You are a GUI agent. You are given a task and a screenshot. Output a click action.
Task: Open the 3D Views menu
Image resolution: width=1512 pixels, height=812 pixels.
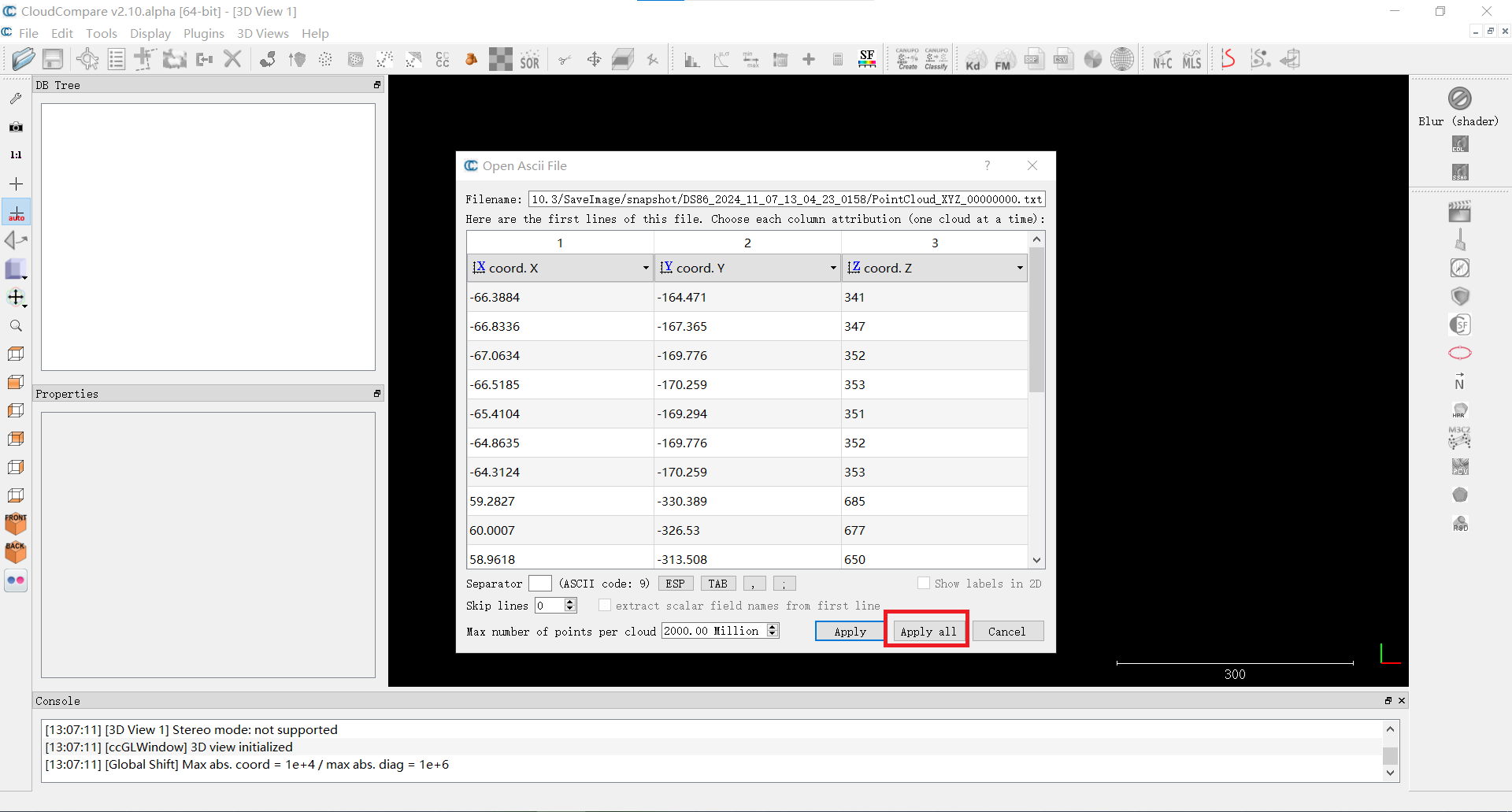click(263, 33)
